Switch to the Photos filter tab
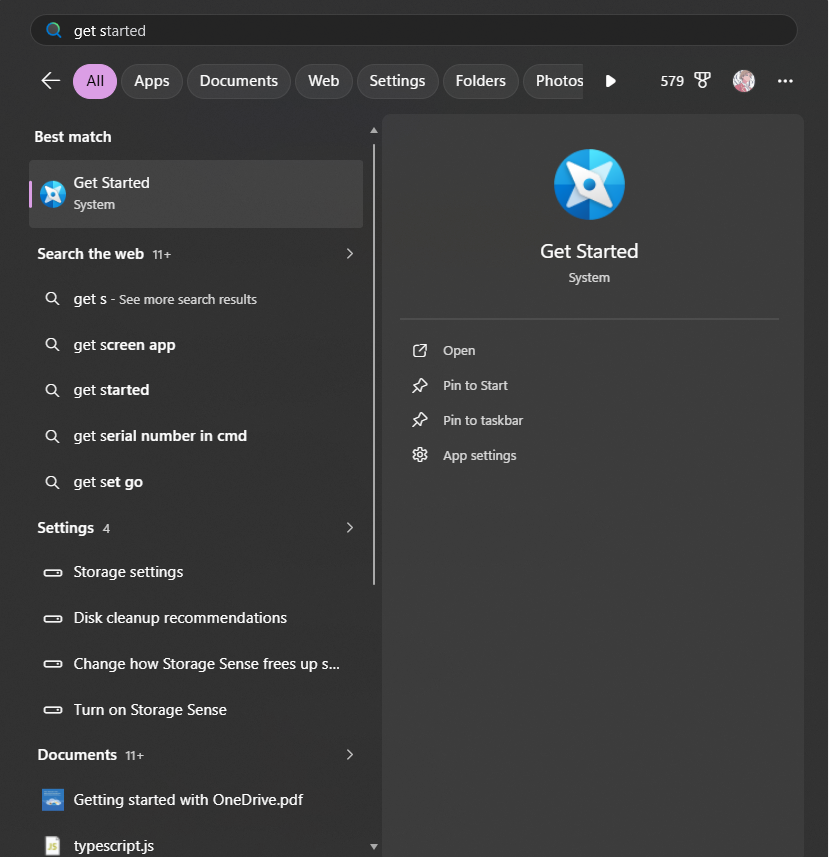The width and height of the screenshot is (829, 858). pyautogui.click(x=554, y=81)
